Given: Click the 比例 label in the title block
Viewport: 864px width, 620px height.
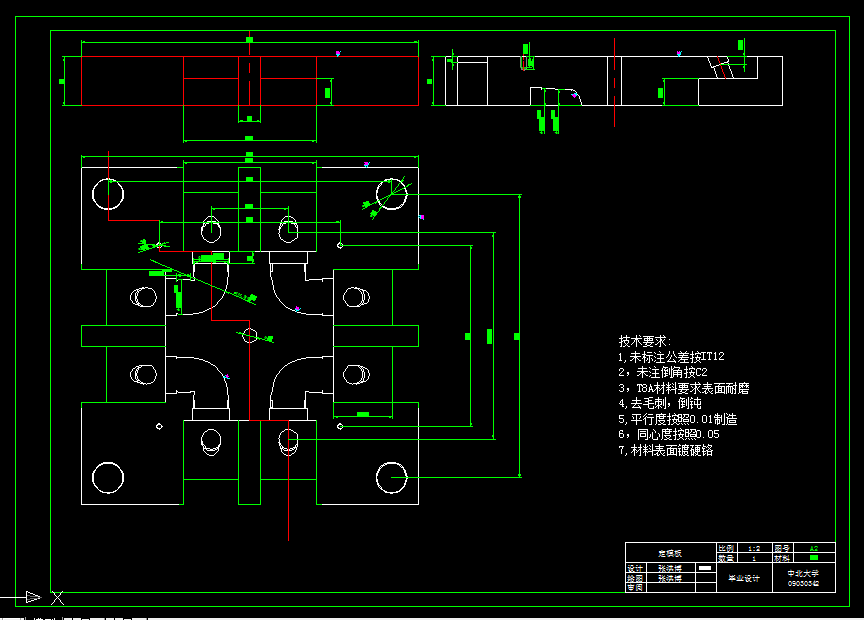Looking at the screenshot, I should [x=726, y=548].
